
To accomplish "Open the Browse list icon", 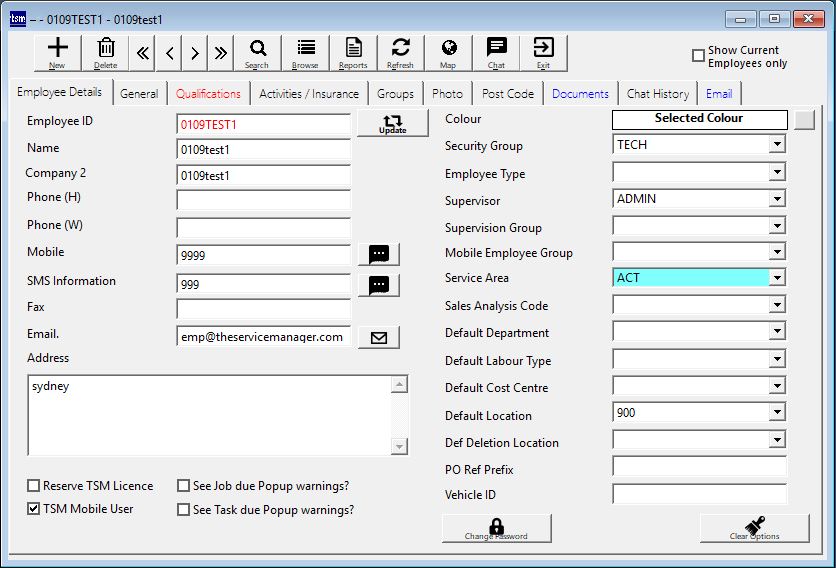I will tap(305, 52).
